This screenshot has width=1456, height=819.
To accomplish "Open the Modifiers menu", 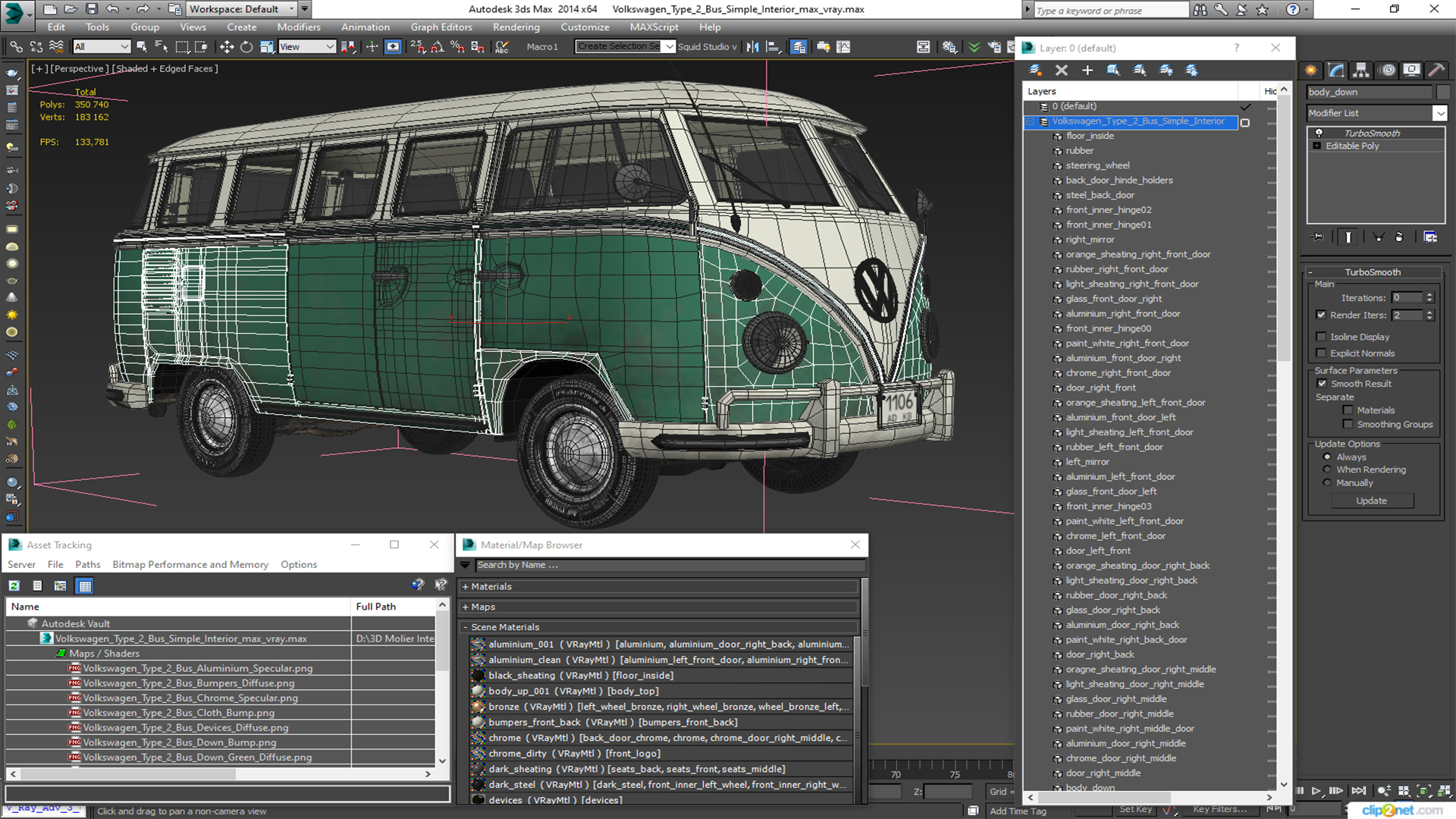I will click(x=299, y=27).
